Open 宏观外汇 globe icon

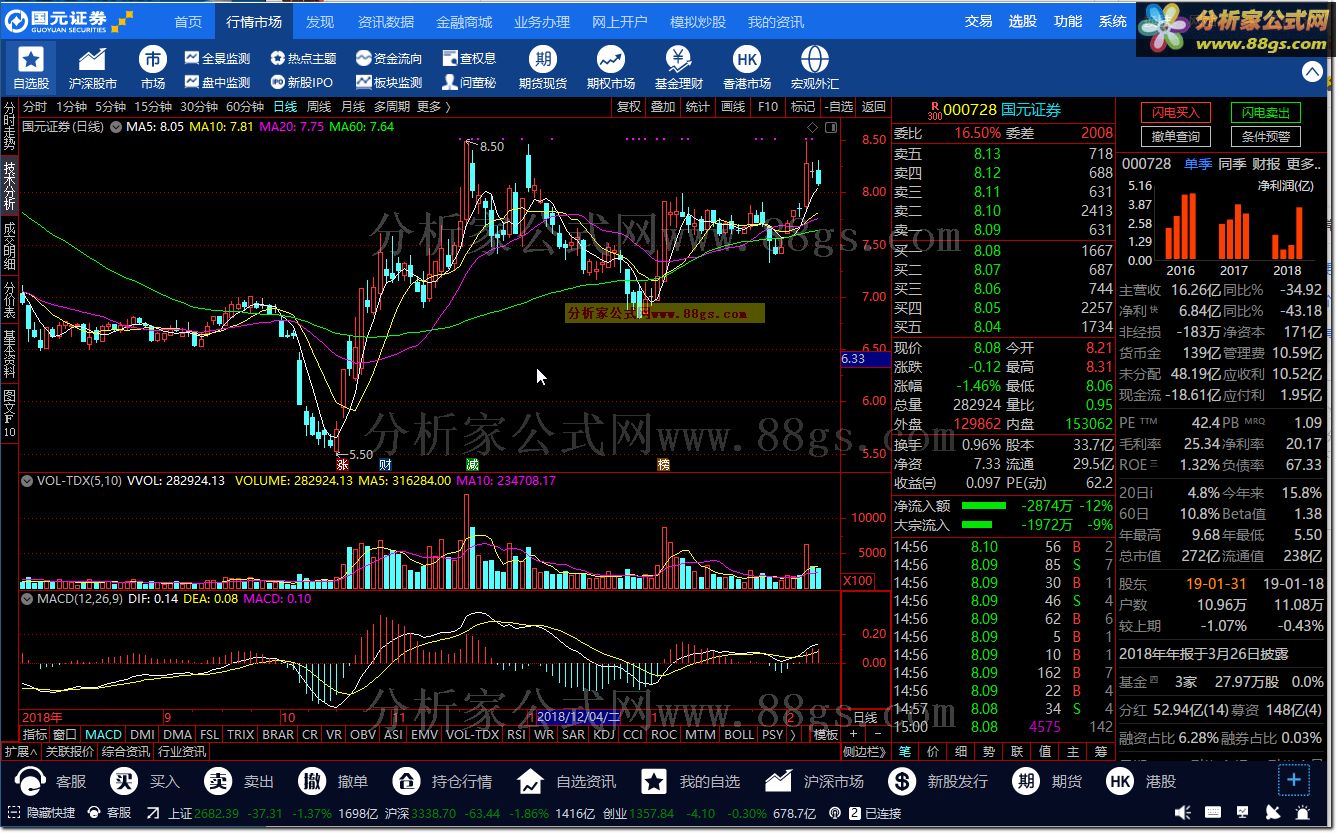pyautogui.click(x=815, y=59)
